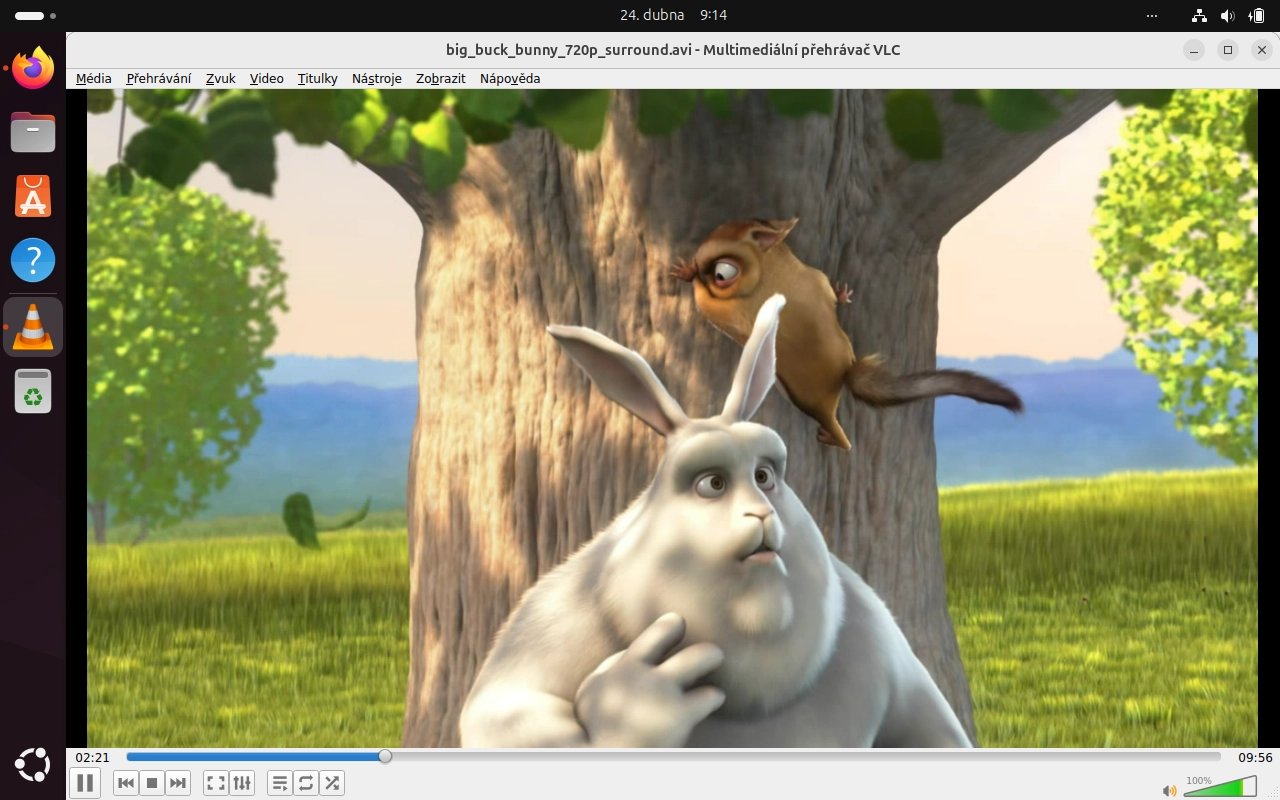Open the Média menu

(x=94, y=78)
